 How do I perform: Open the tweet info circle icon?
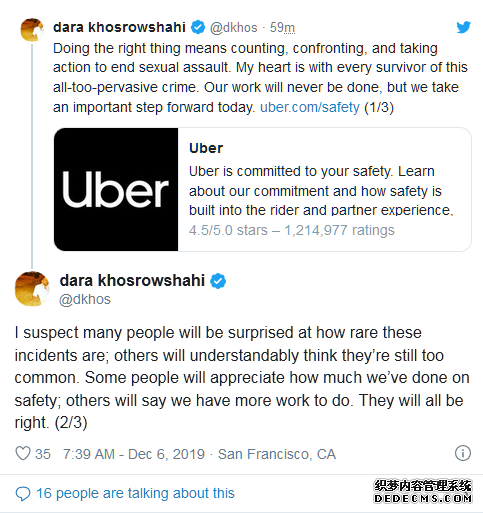point(463,453)
